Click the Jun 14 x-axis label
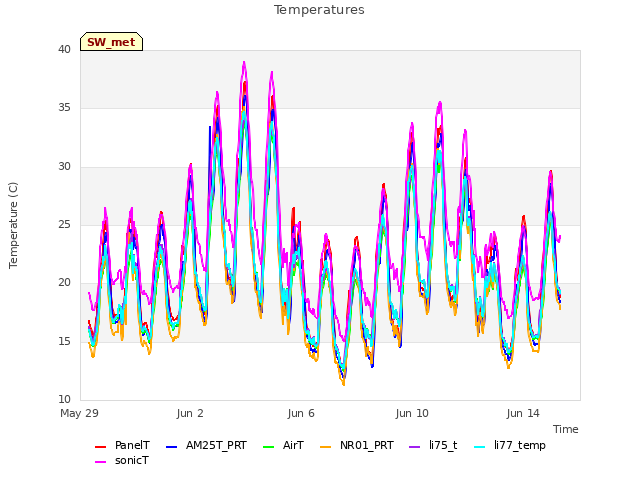The image size is (640, 480). (523, 413)
